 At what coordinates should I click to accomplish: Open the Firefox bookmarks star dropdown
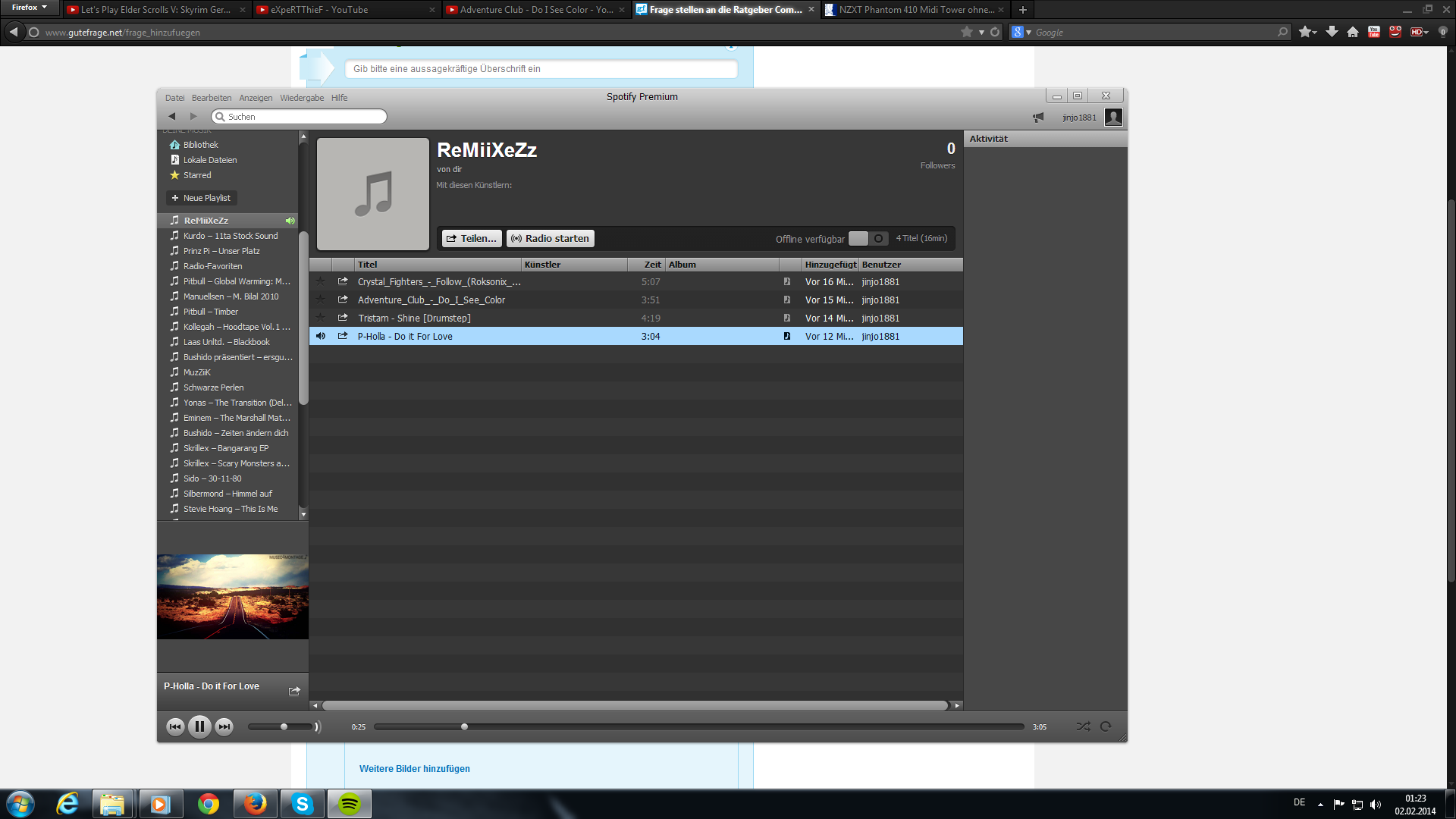1308,32
